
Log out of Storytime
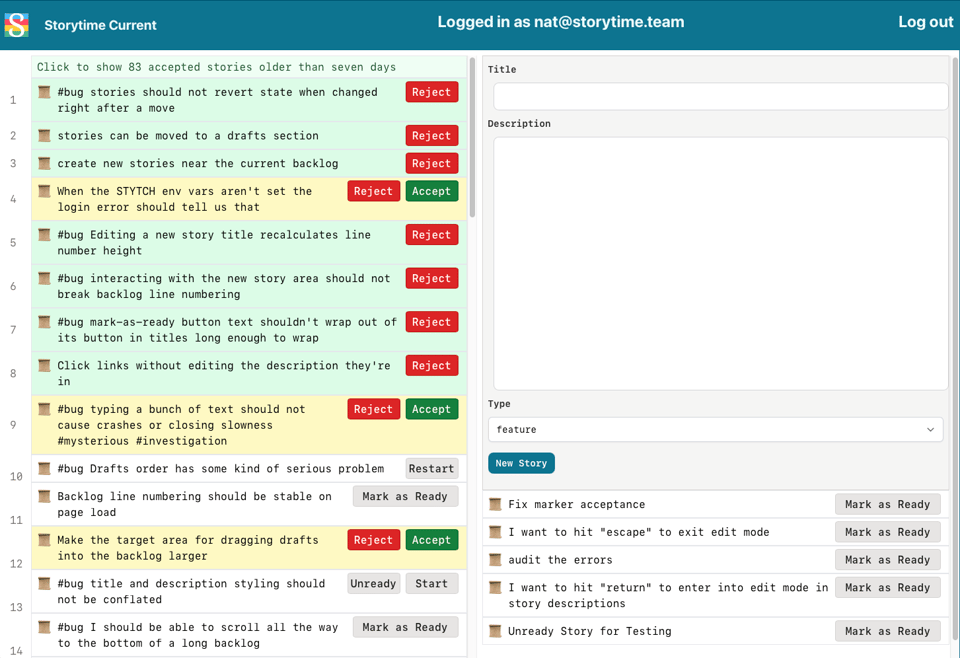925,22
